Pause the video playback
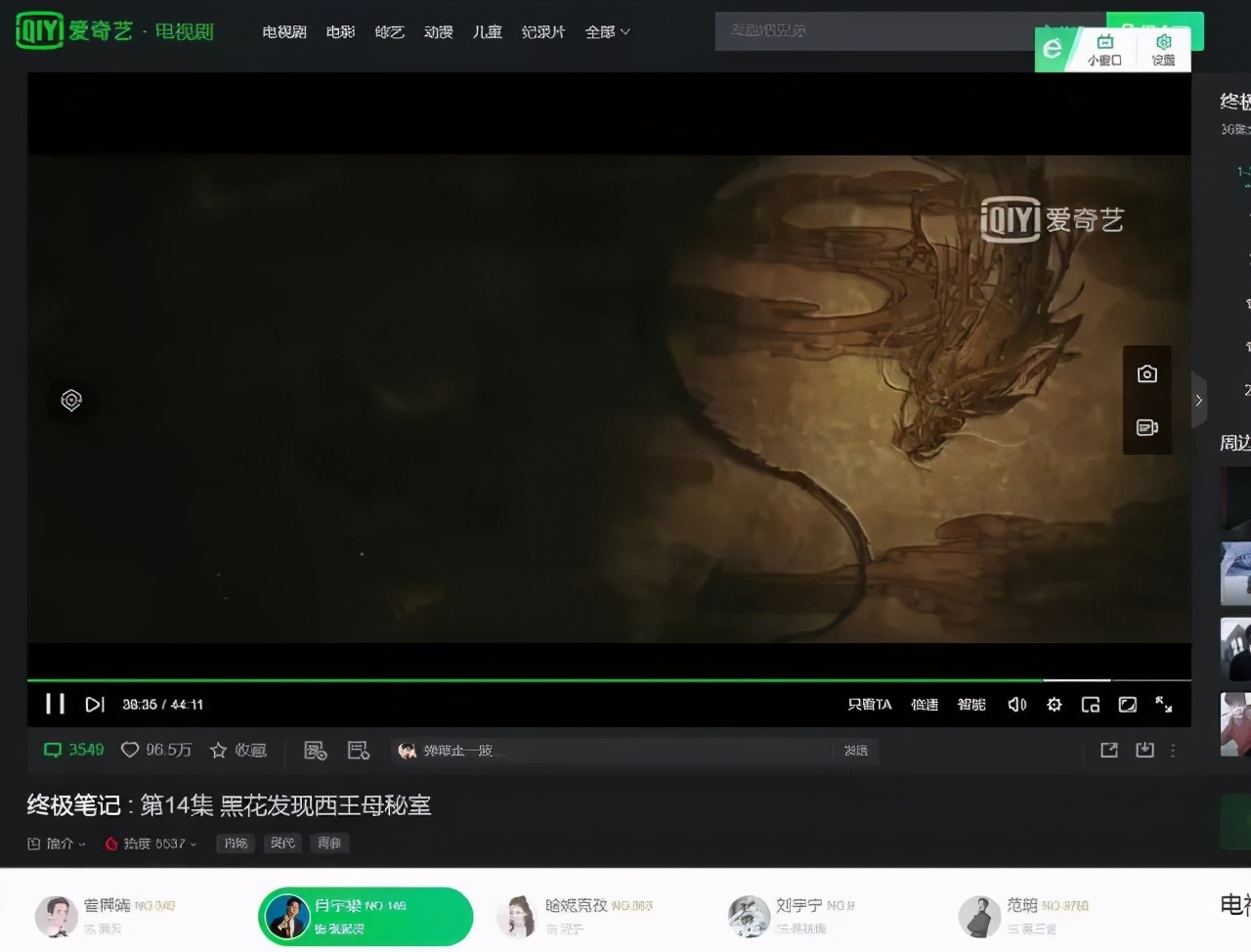 [x=55, y=704]
